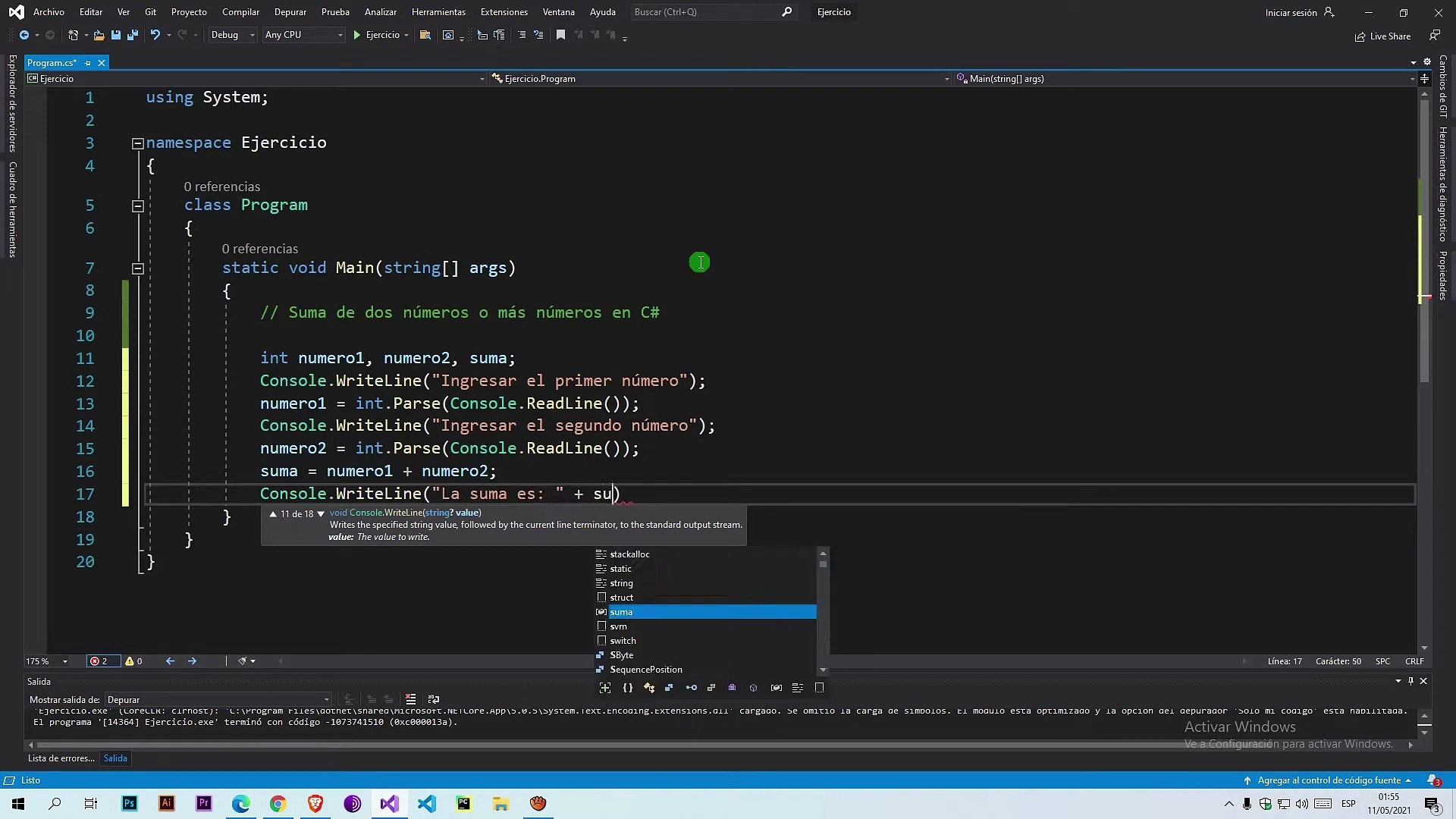Click the bookmark icon in the toolbar

[560, 35]
